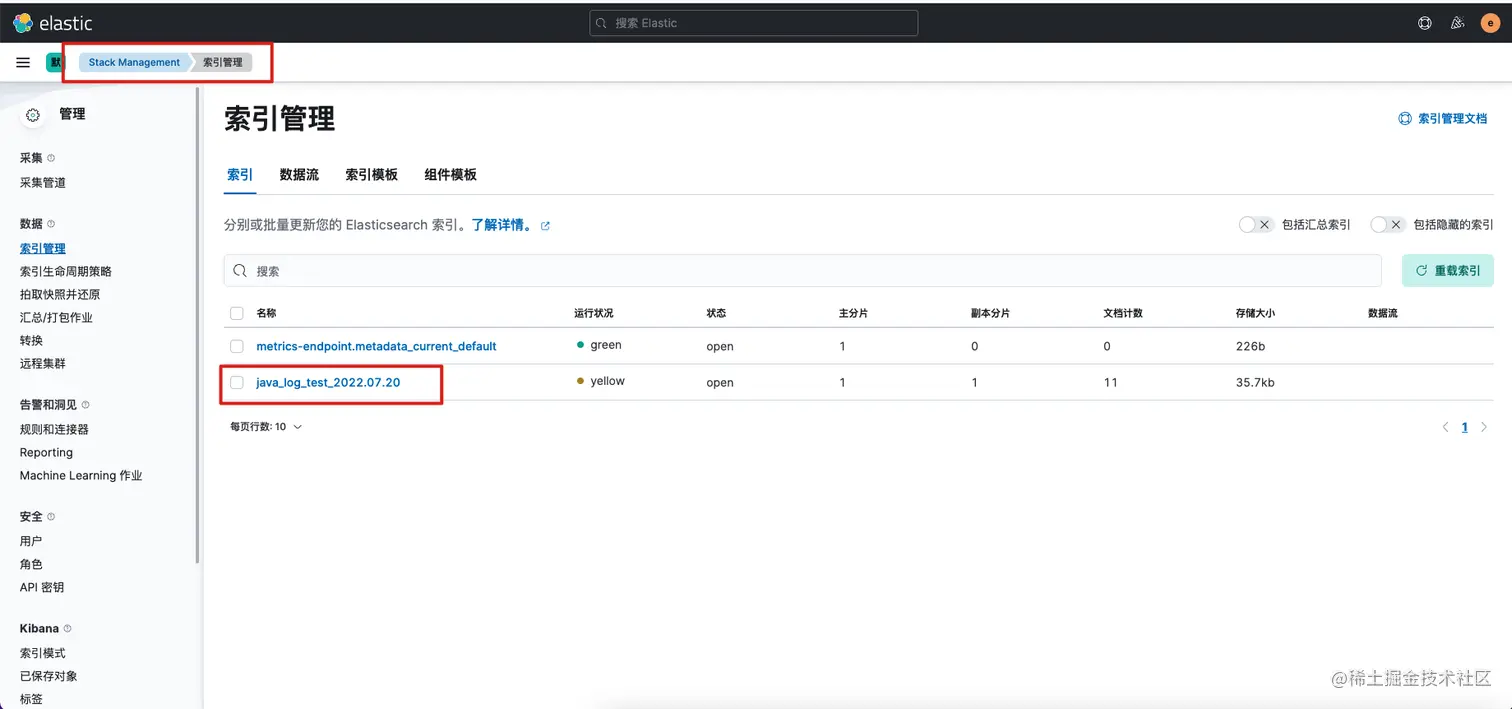Open 标签 in the sidebar
The image size is (1512, 709).
[31, 699]
